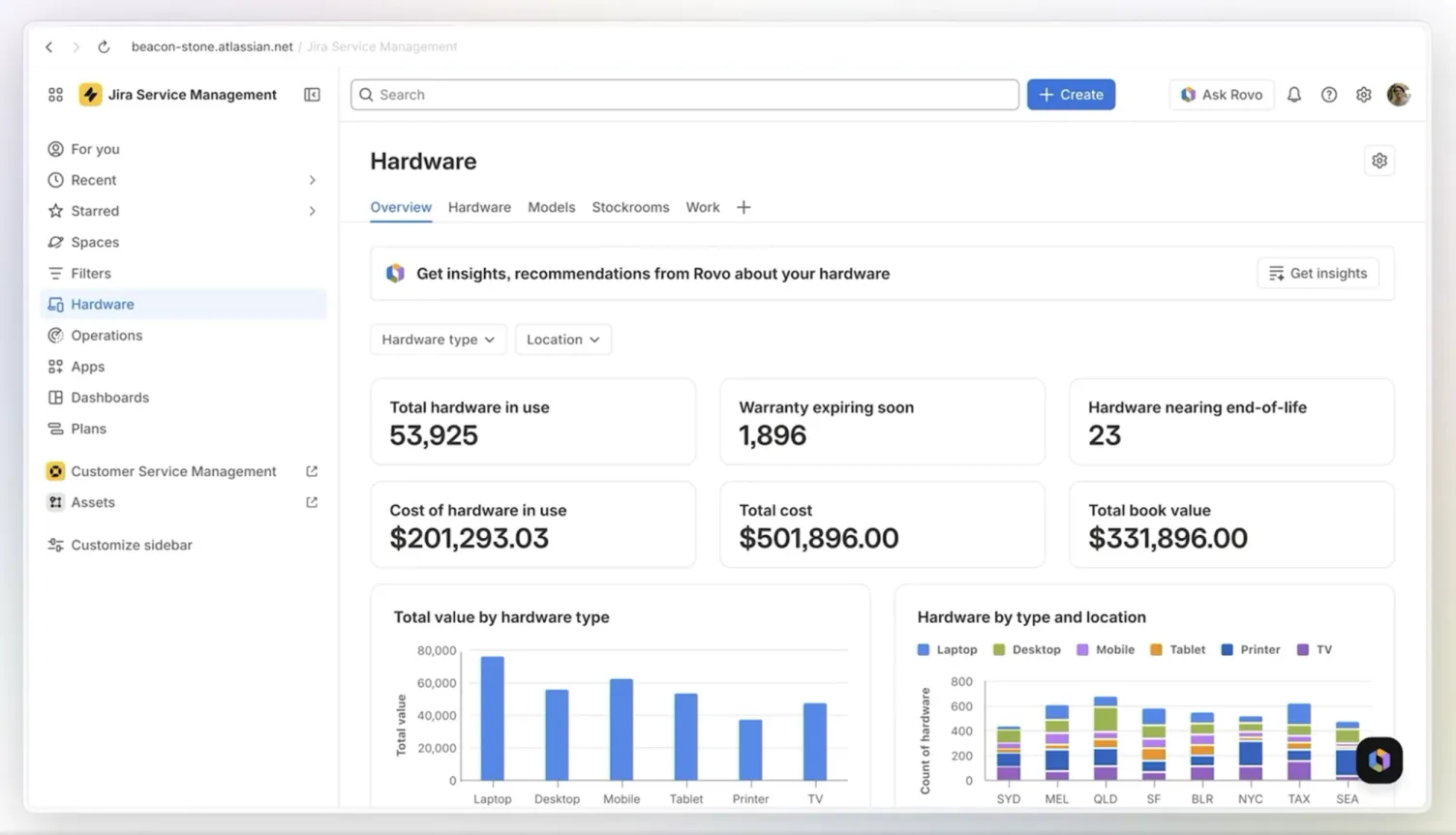Open Spaces in sidebar
Viewport: 1456px width, 835px height.
point(184,242)
